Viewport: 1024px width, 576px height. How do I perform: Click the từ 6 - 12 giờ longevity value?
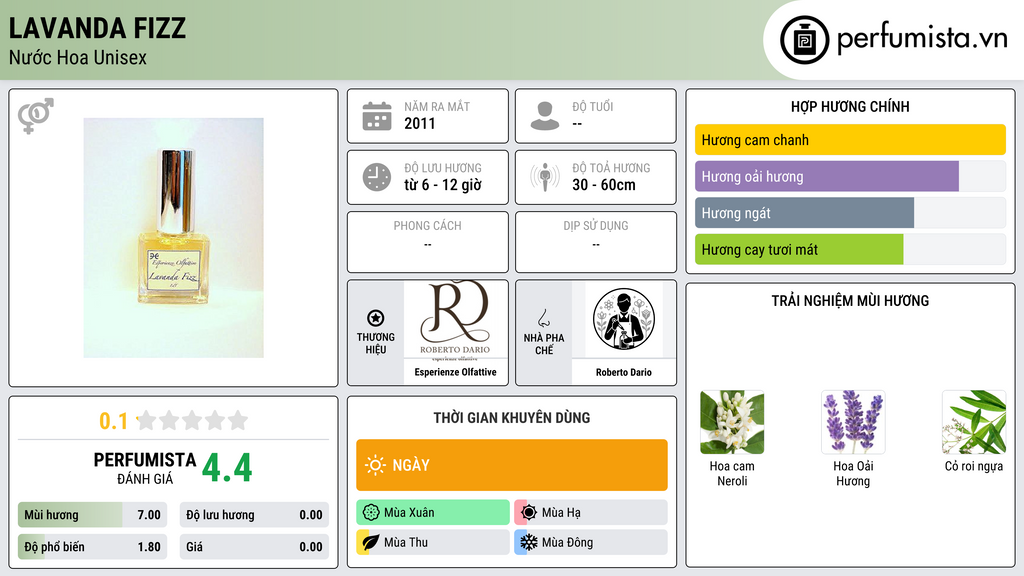443,185
